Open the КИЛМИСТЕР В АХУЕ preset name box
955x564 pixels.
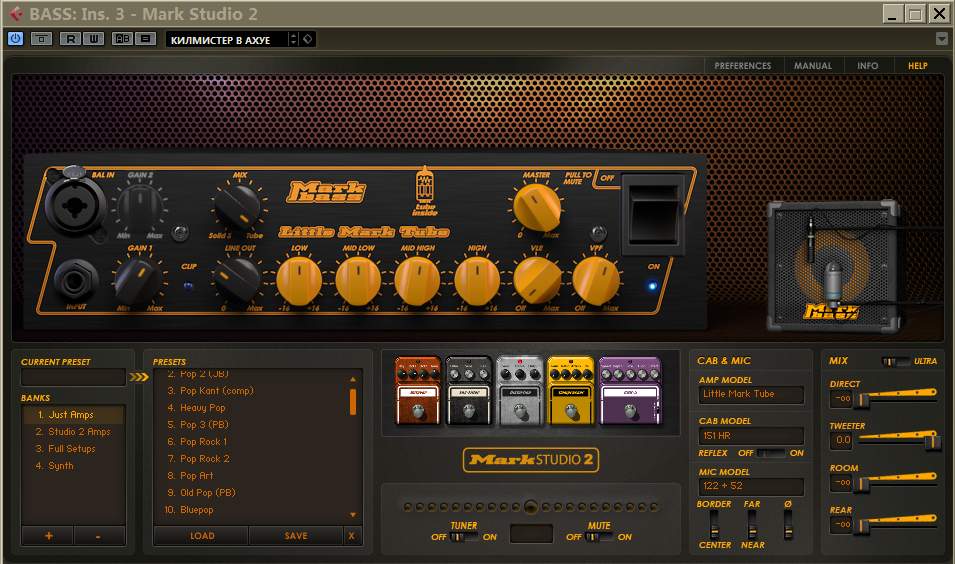pyautogui.click(x=227, y=40)
